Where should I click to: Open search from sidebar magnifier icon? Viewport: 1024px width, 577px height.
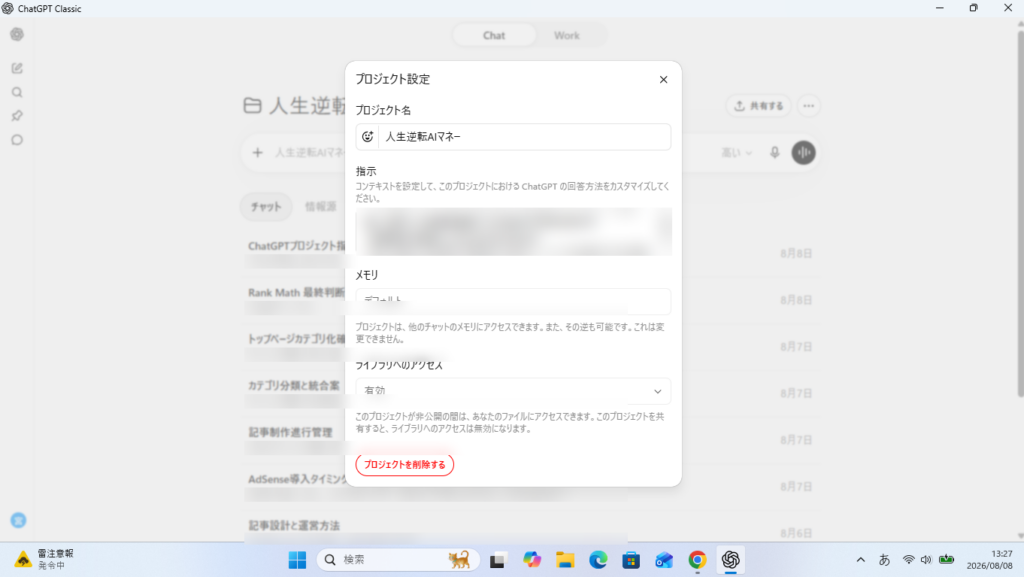point(17,92)
